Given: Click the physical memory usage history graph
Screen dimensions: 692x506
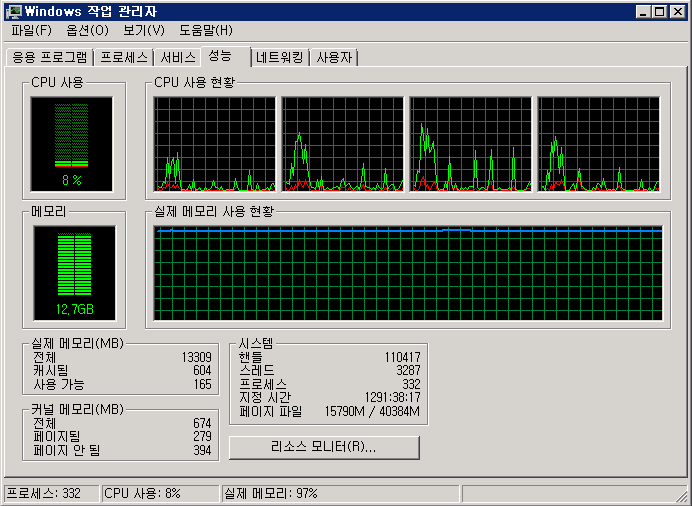Looking at the screenshot, I should (x=408, y=273).
